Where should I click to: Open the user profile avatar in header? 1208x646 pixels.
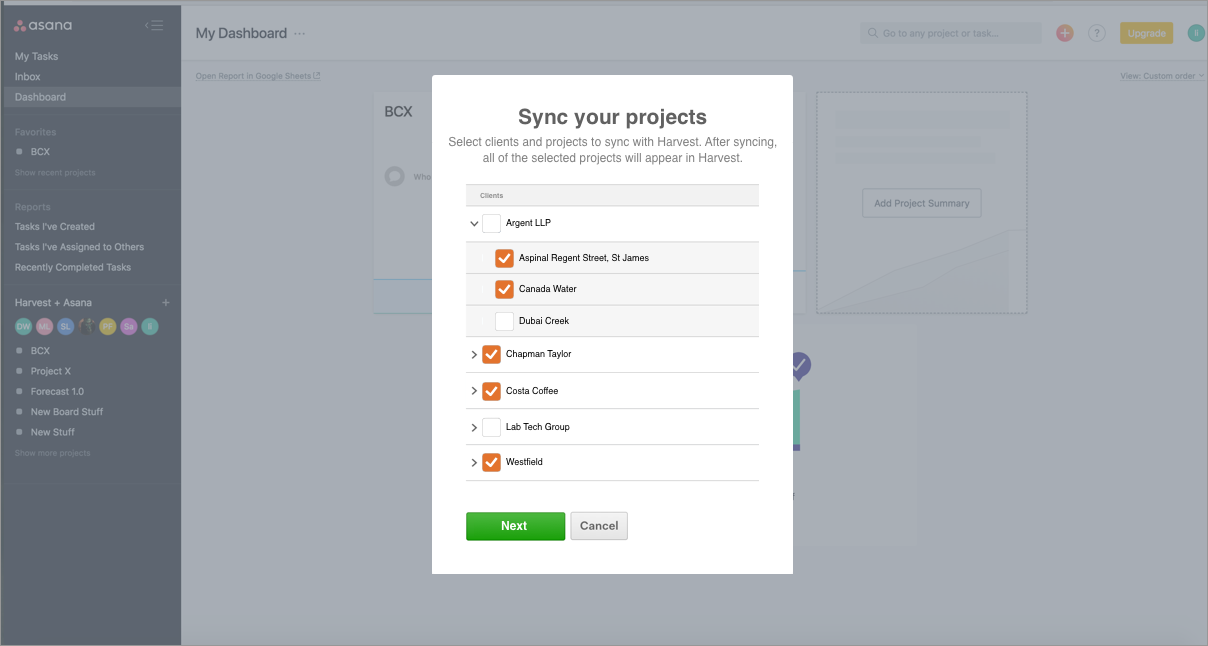[x=1196, y=33]
